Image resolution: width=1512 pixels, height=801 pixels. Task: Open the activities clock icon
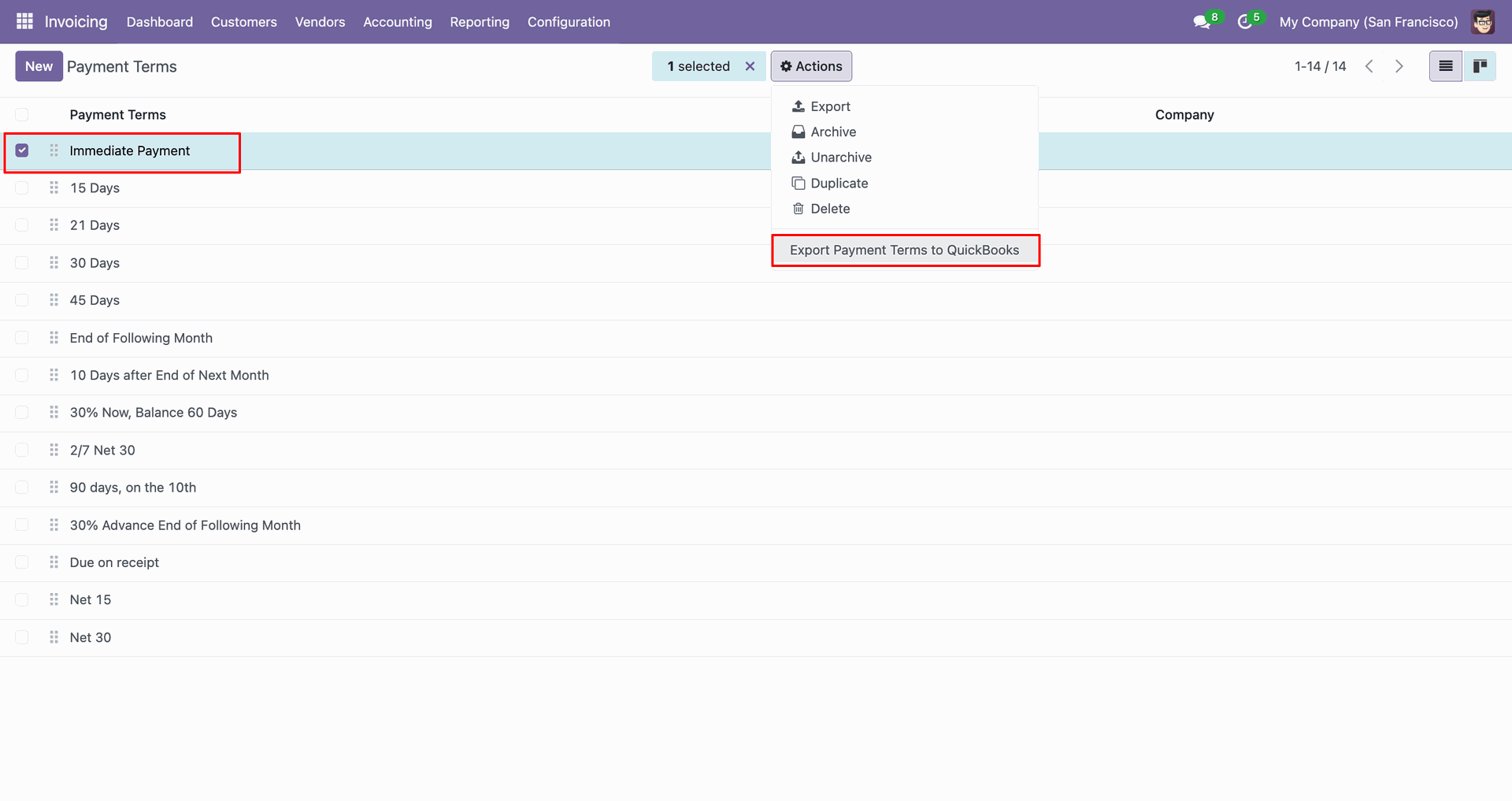[1244, 22]
